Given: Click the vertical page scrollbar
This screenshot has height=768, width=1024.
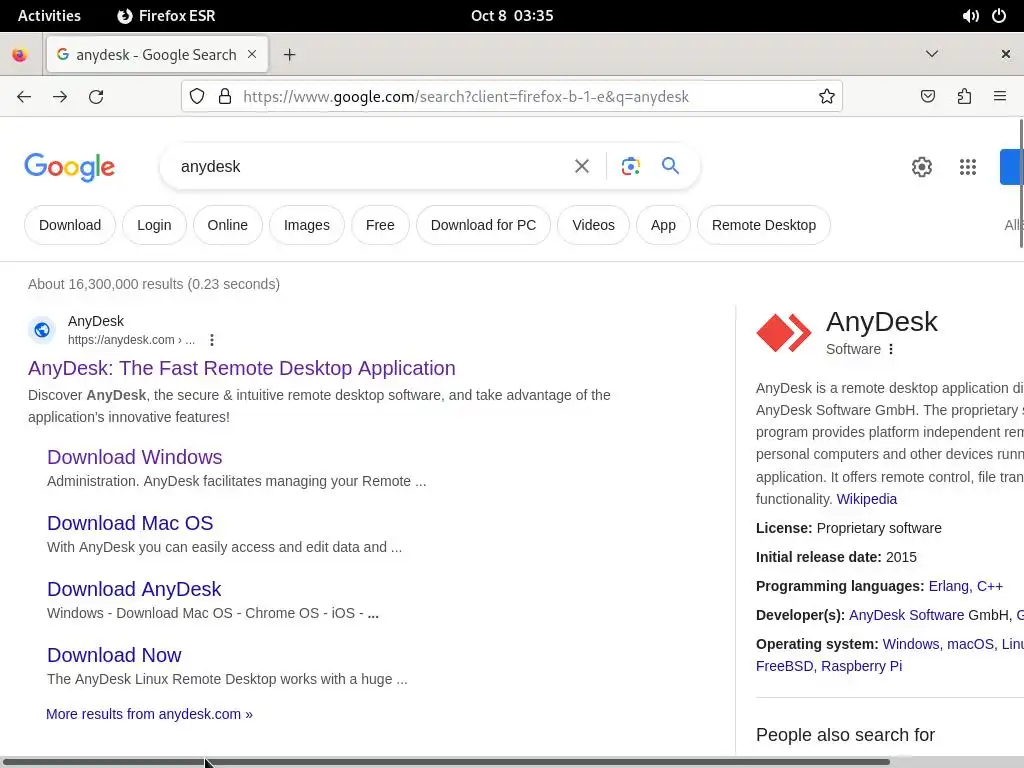Looking at the screenshot, I should (1021, 183).
